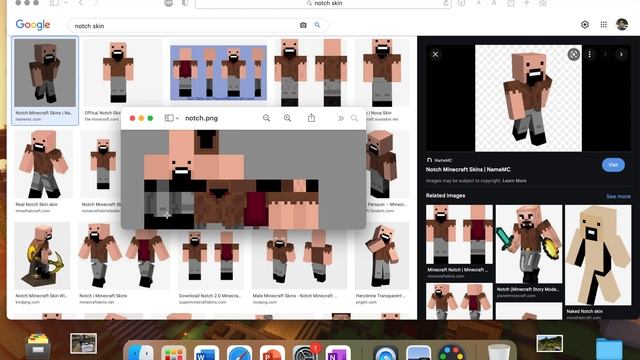Go back a page in Safari
This screenshot has height=360, width=640.
pos(80,3)
